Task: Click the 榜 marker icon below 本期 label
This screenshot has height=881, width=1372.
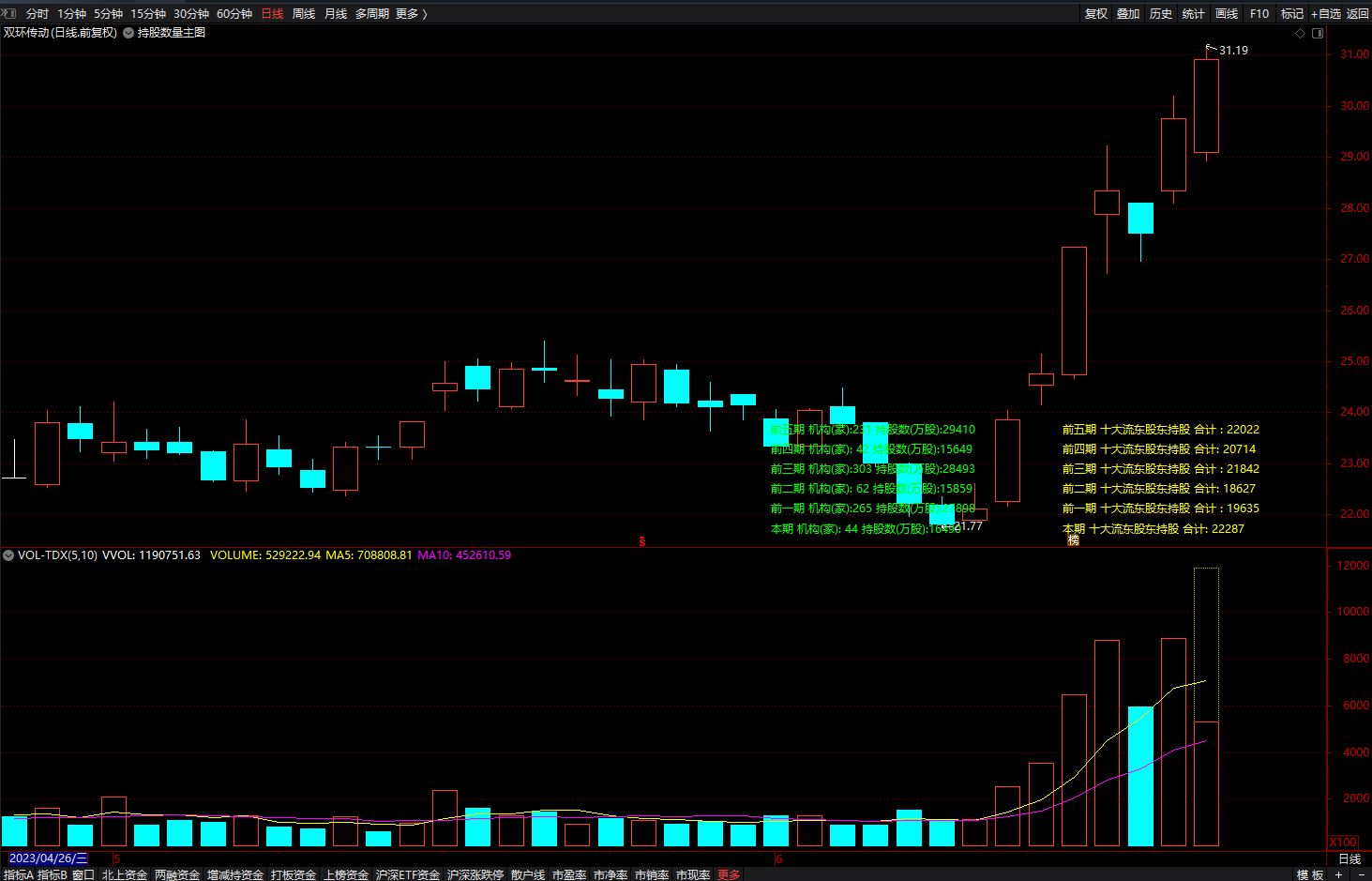Action: pos(1074,540)
